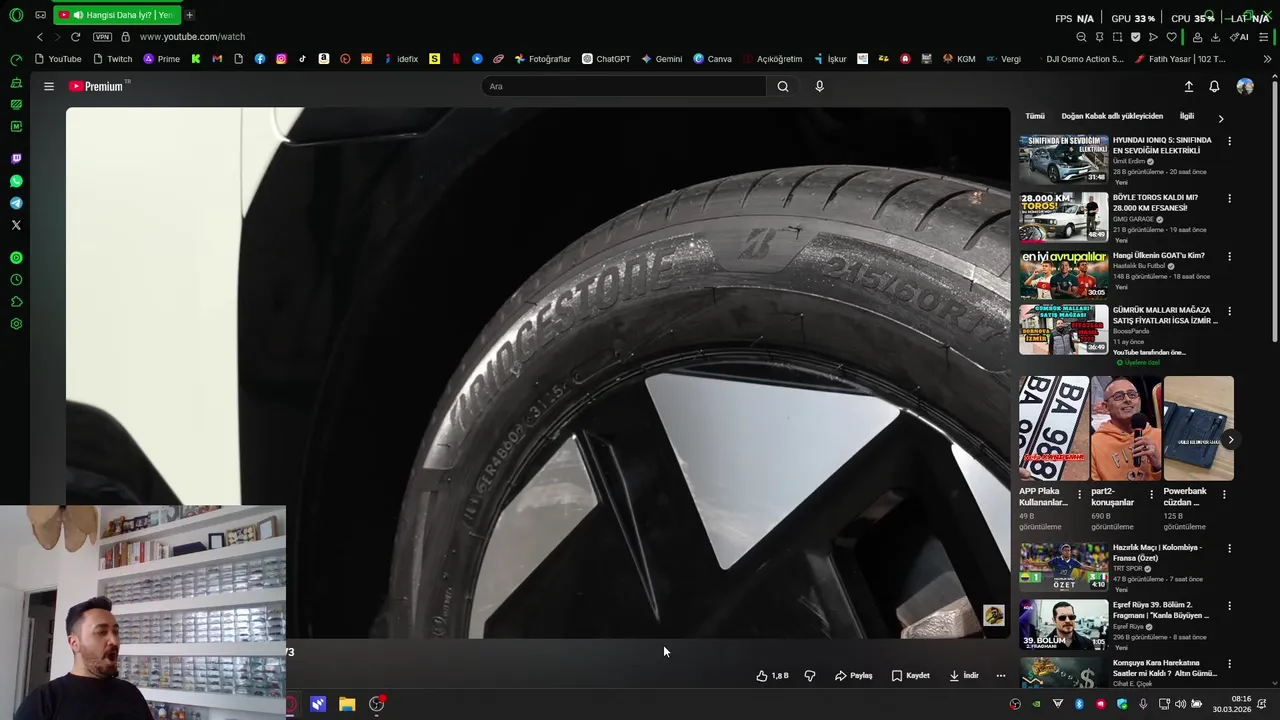Select 'Doğan Kabak adlı yükleyiciden' chip
Screen dimensions: 1280x720
1112,116
